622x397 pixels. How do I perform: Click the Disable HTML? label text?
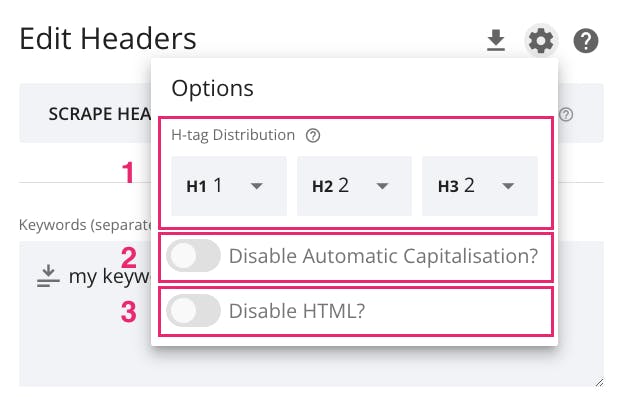click(x=297, y=311)
